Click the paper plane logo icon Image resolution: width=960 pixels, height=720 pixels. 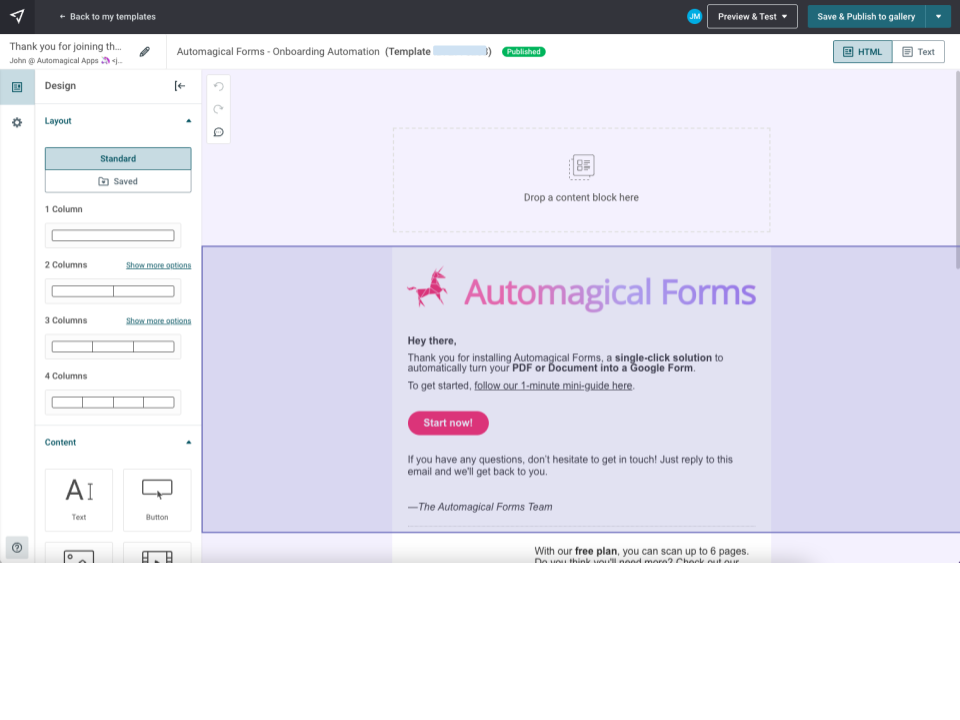[x=17, y=17]
